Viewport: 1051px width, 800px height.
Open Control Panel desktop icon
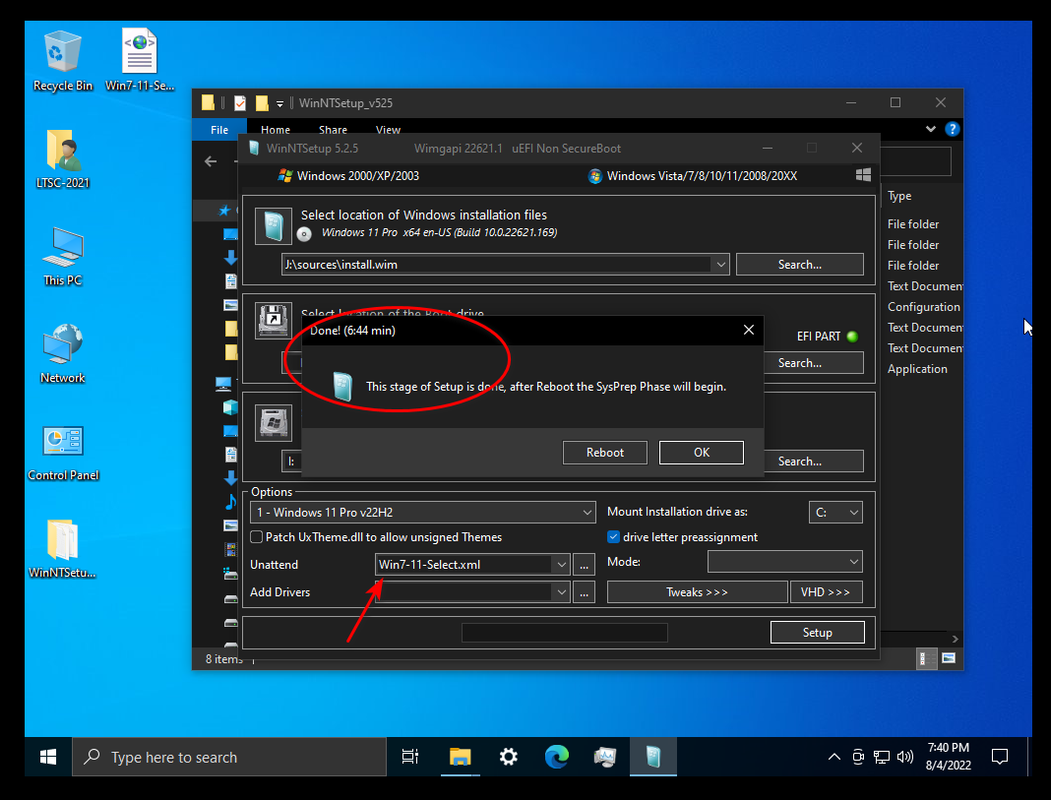[63, 452]
